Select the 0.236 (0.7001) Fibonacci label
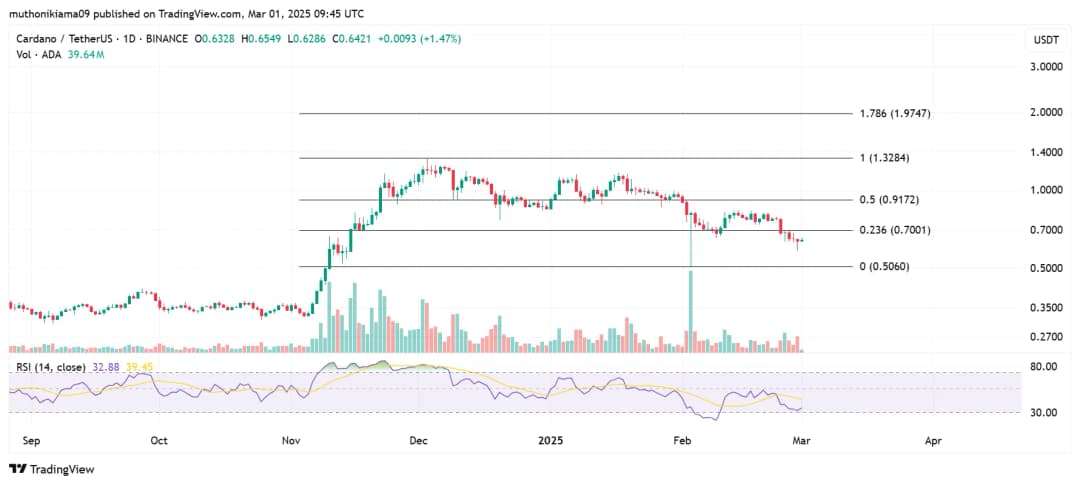The image size is (1080, 485). pos(896,231)
